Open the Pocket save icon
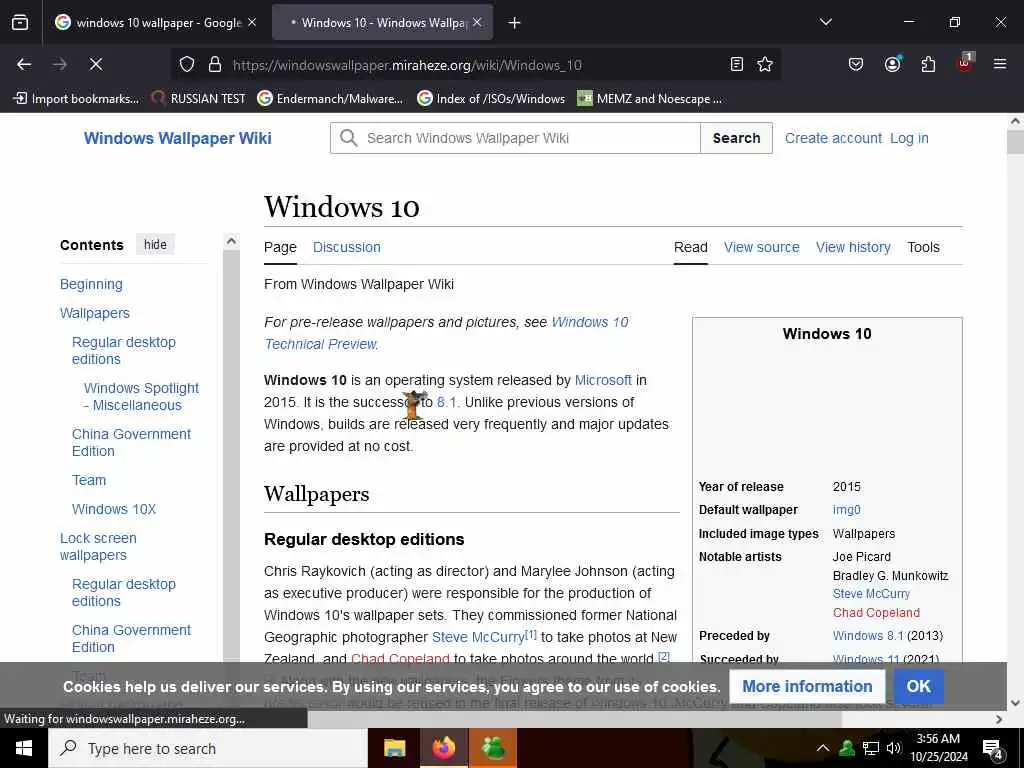This screenshot has height=768, width=1024. (x=856, y=64)
